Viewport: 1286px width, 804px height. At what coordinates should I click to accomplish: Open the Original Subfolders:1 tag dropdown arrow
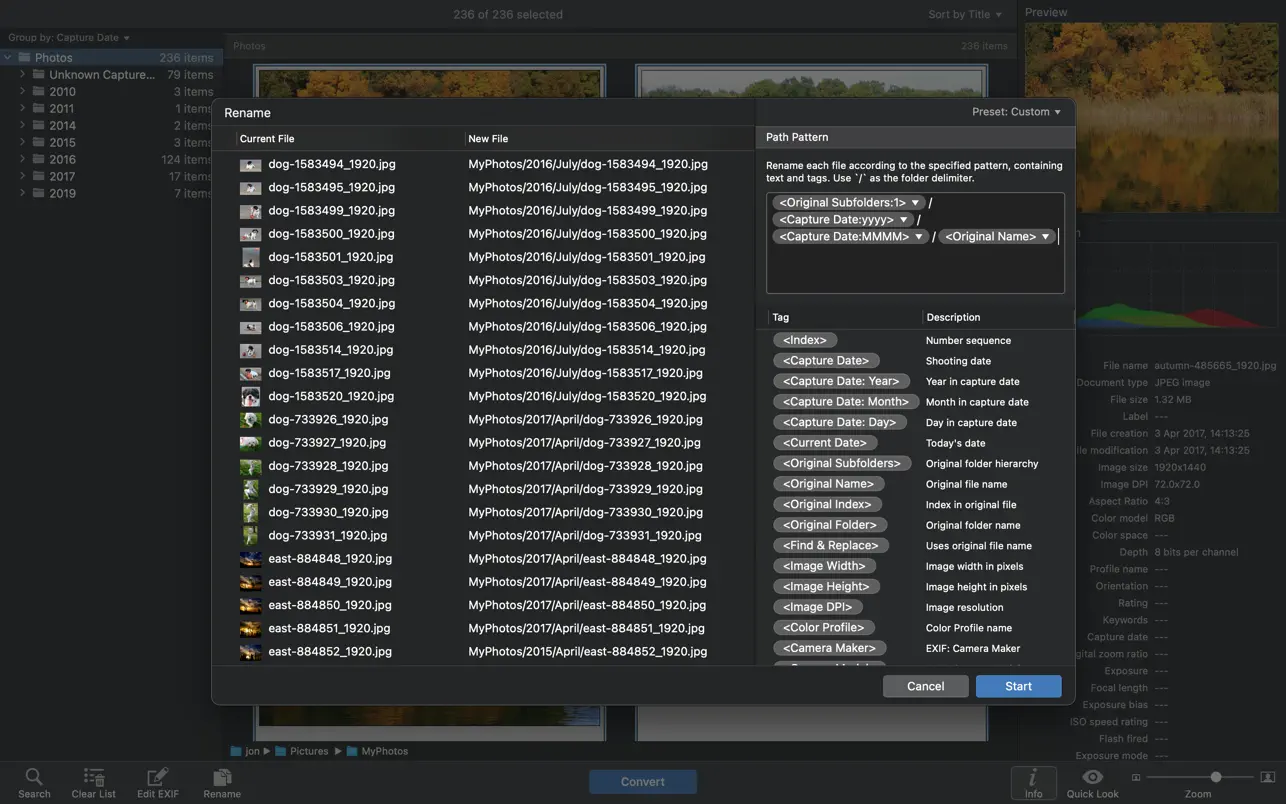(x=915, y=203)
